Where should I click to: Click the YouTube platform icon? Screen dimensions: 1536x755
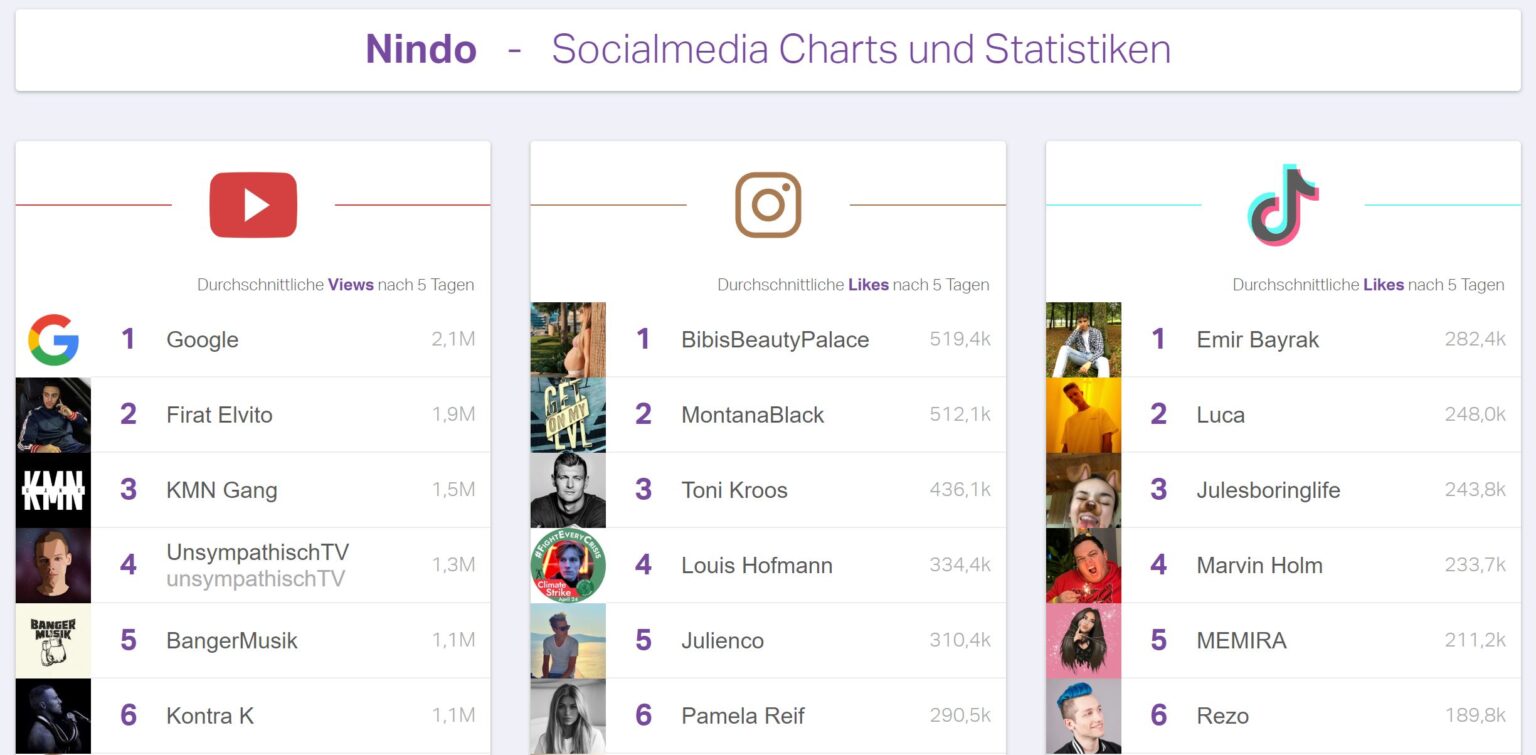coord(254,204)
